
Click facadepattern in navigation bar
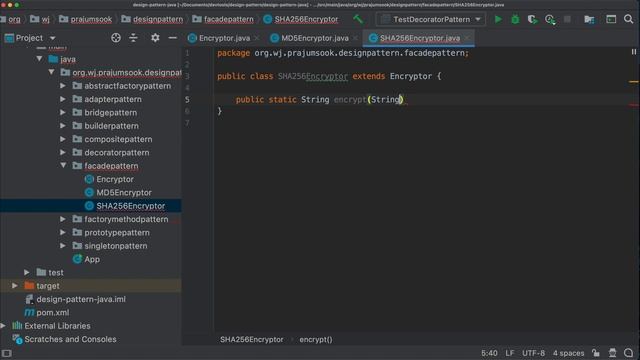pos(229,19)
